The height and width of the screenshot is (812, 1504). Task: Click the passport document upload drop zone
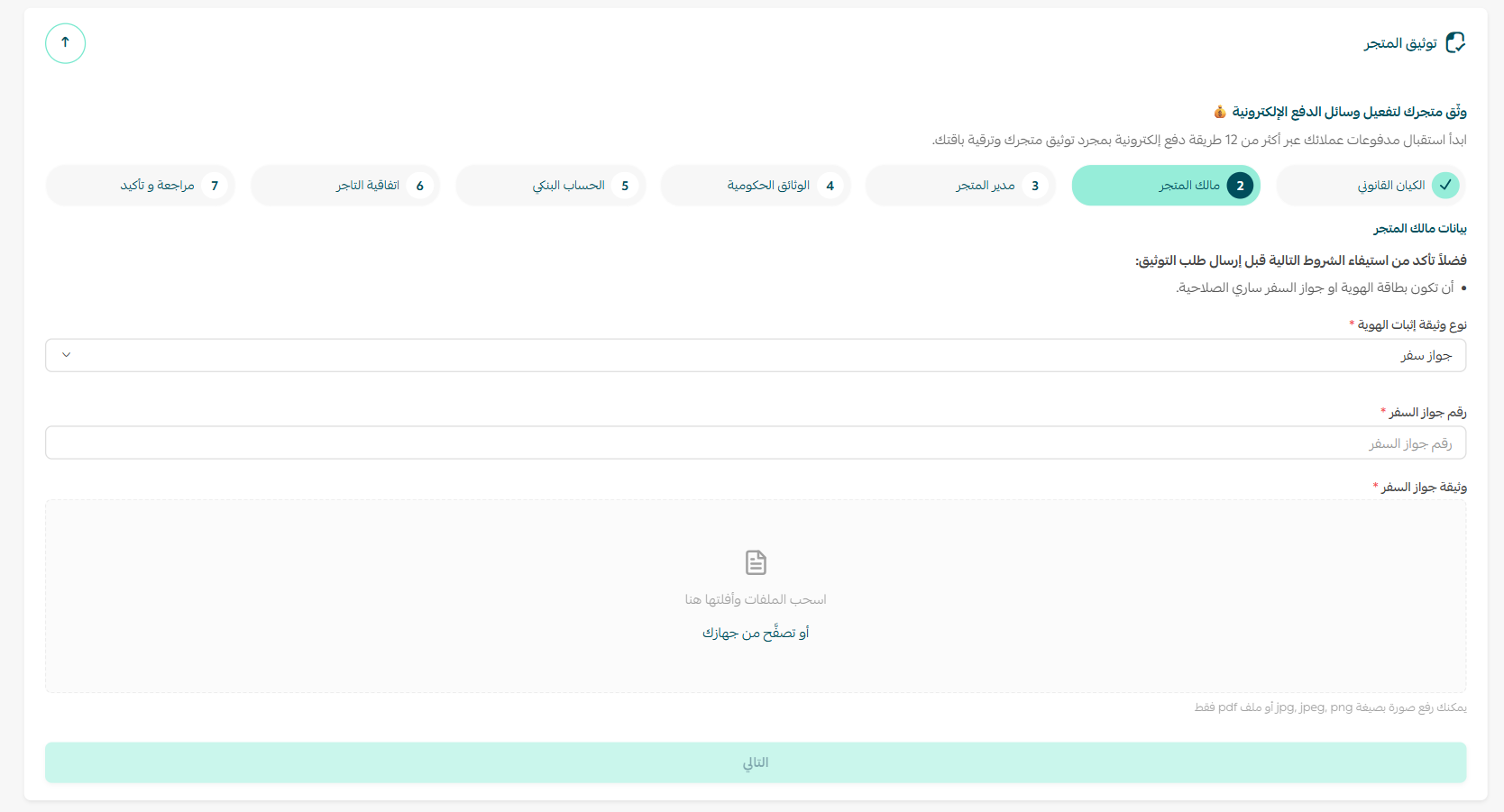coord(756,667)
